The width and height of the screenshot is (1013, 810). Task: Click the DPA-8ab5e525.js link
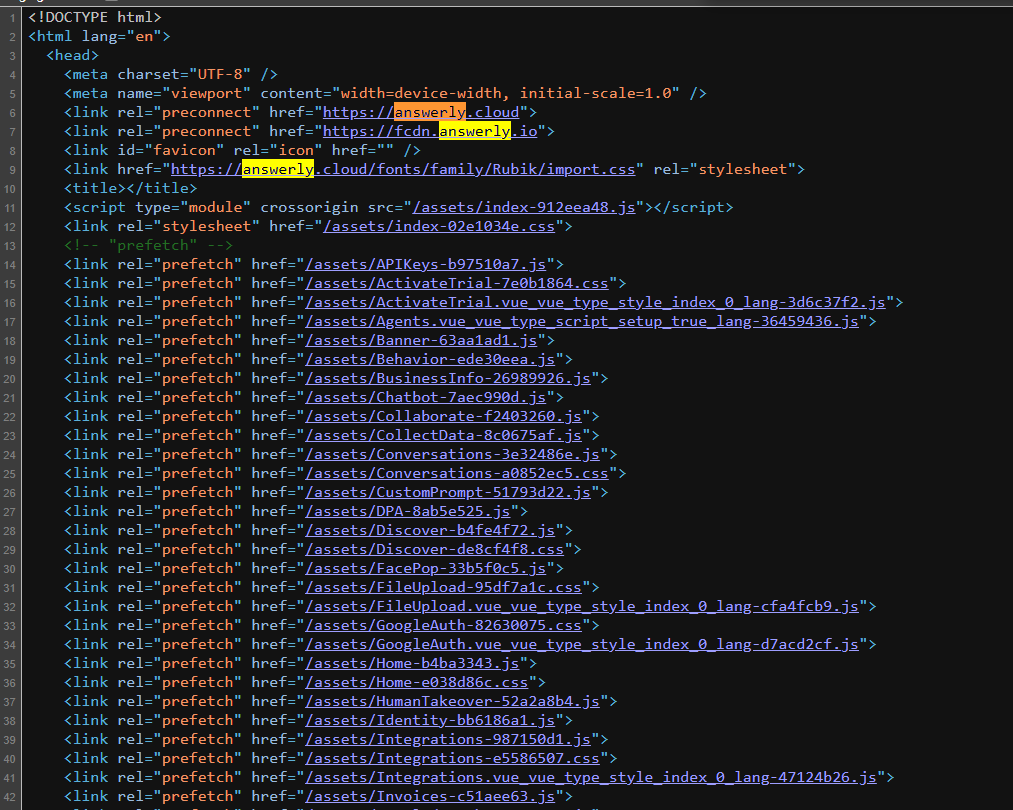coord(408,511)
